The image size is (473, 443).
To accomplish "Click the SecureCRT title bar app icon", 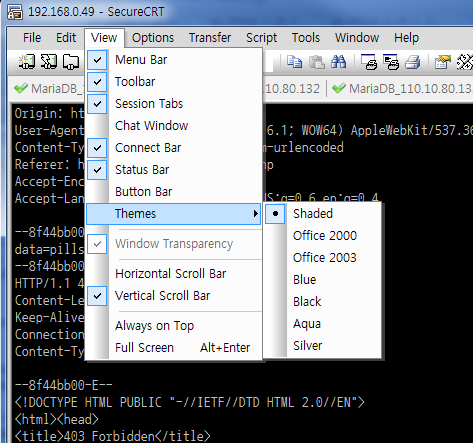I will [15, 12].
